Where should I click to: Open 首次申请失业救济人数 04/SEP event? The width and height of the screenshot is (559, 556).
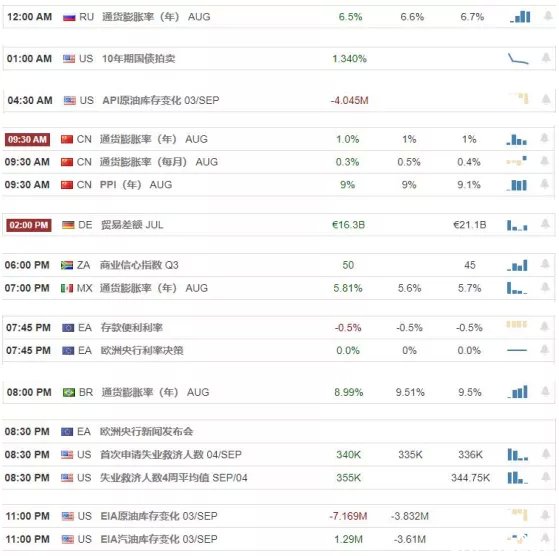(171, 454)
